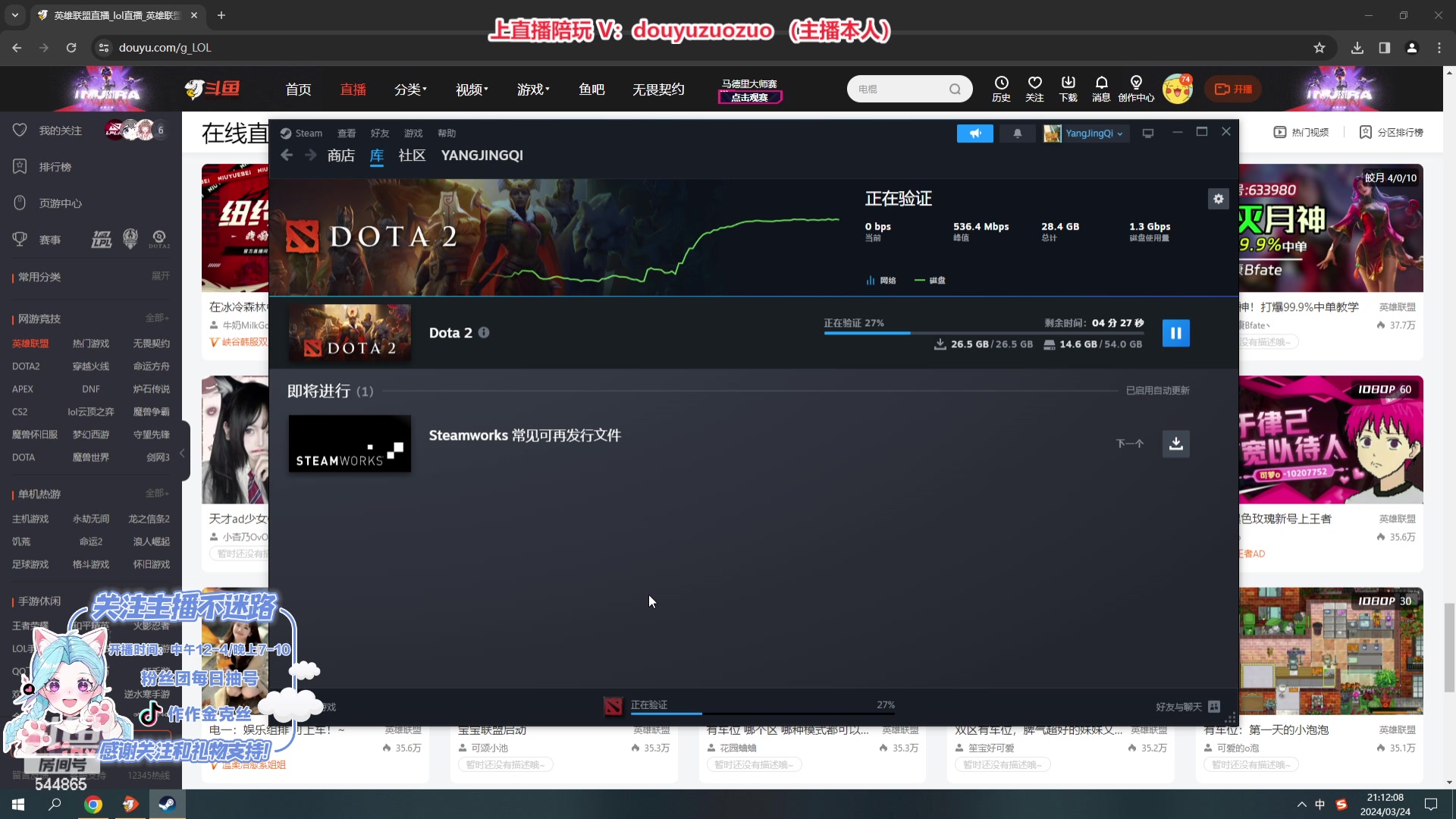Open YANGJINGQI profile tab
This screenshot has height=819, width=1456.
[482, 155]
